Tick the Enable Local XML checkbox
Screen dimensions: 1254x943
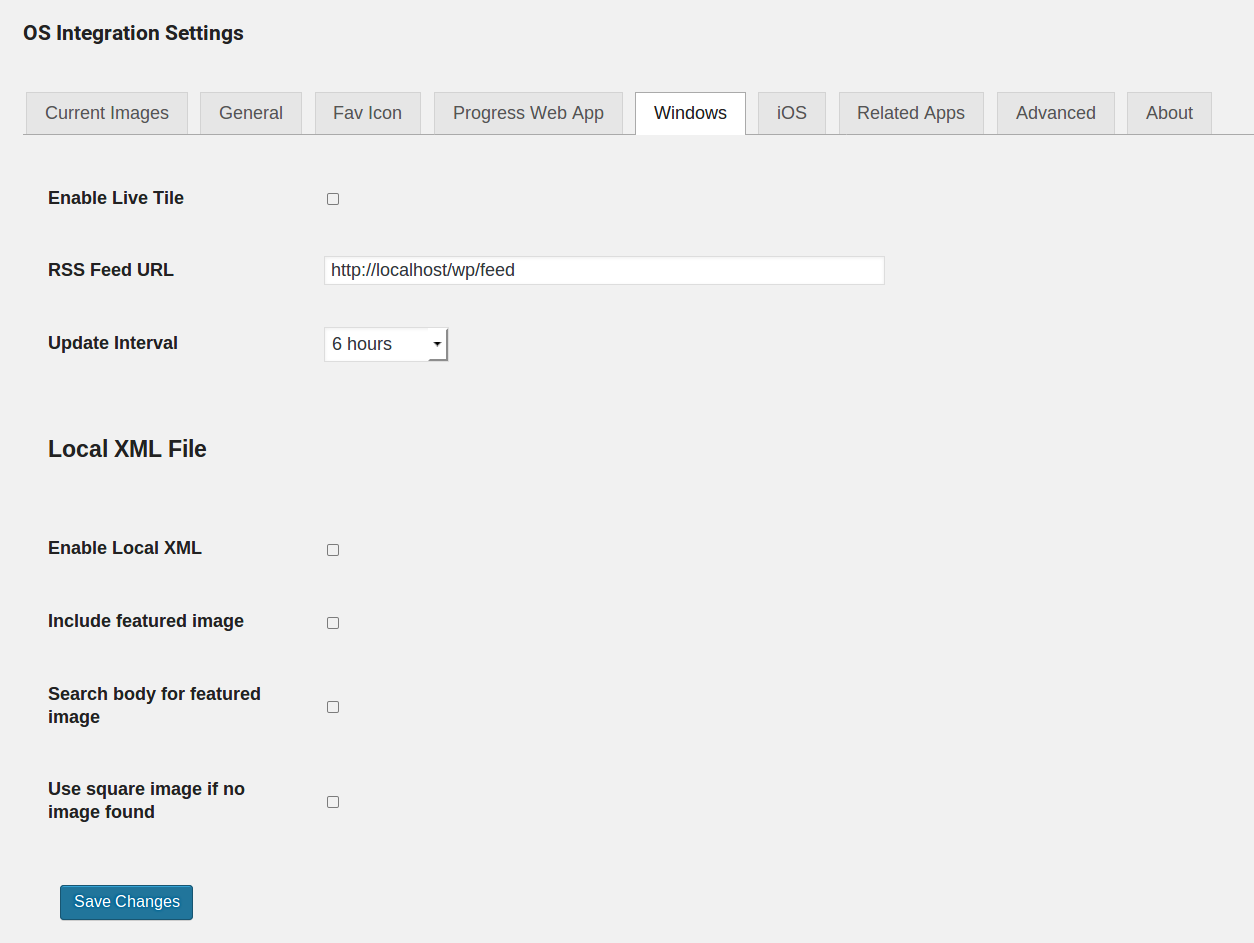[x=333, y=550]
